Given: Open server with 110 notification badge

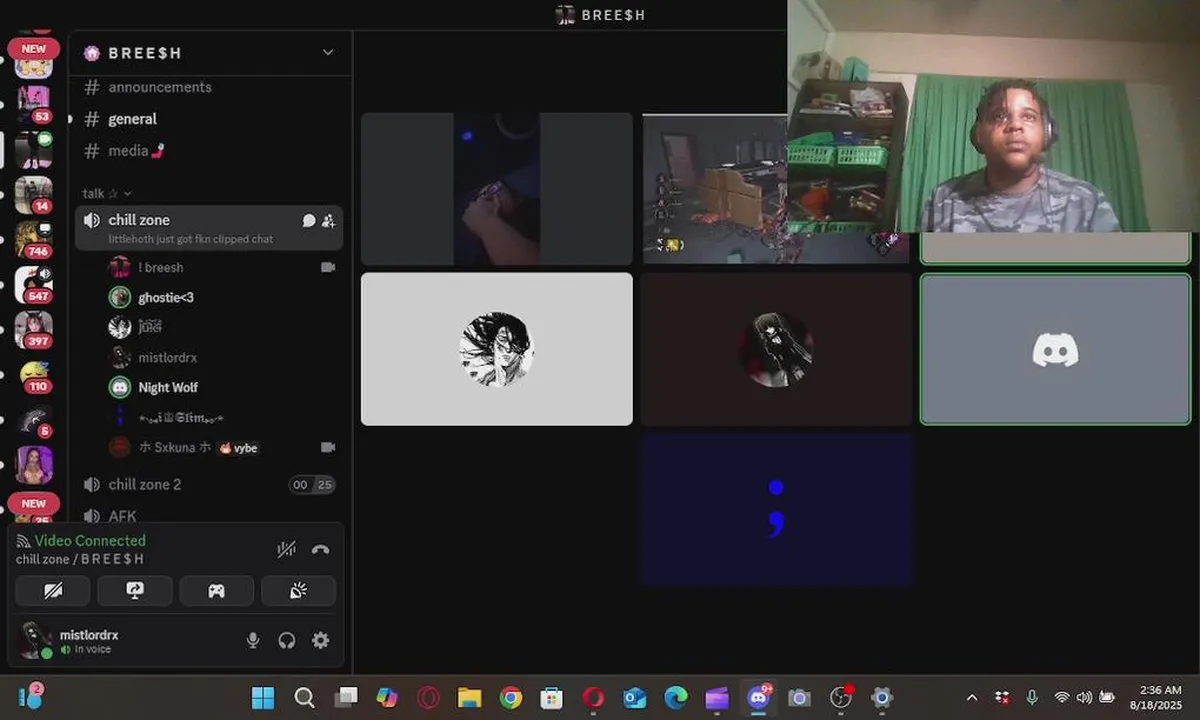Looking at the screenshot, I should (33, 376).
